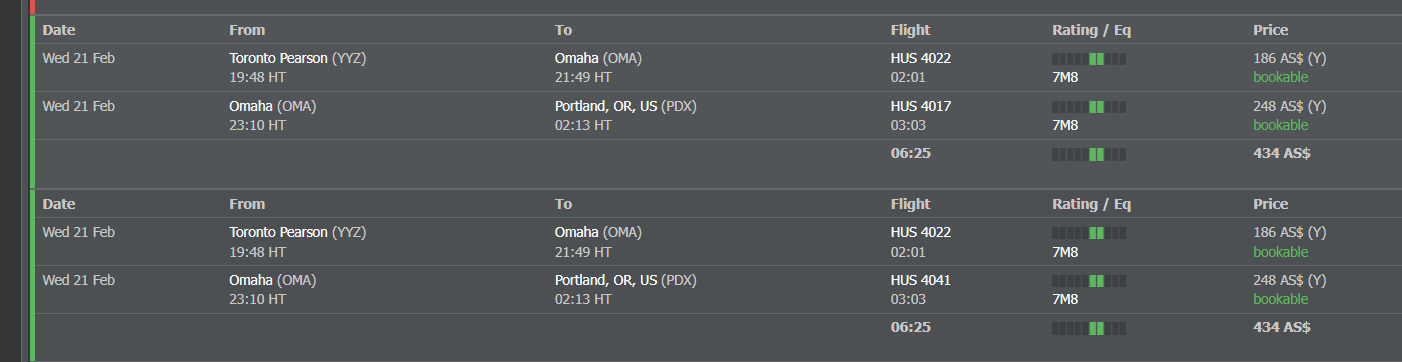The height and width of the screenshot is (362, 1402).
Task: Click rating bar for flight HUS 4017
Action: click(1089, 107)
